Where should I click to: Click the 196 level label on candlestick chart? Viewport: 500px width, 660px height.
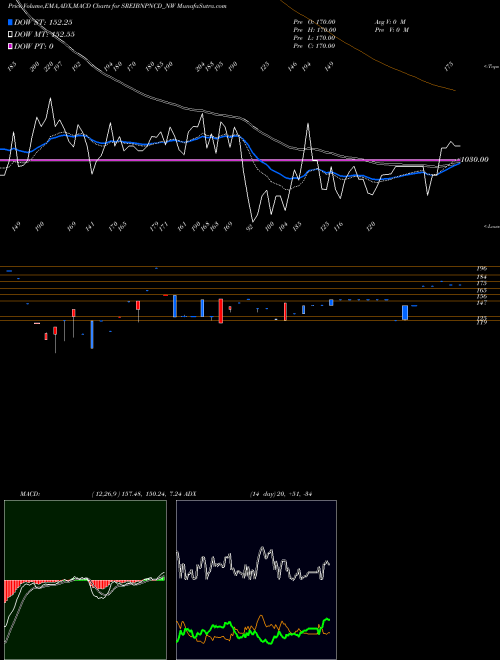click(482, 268)
